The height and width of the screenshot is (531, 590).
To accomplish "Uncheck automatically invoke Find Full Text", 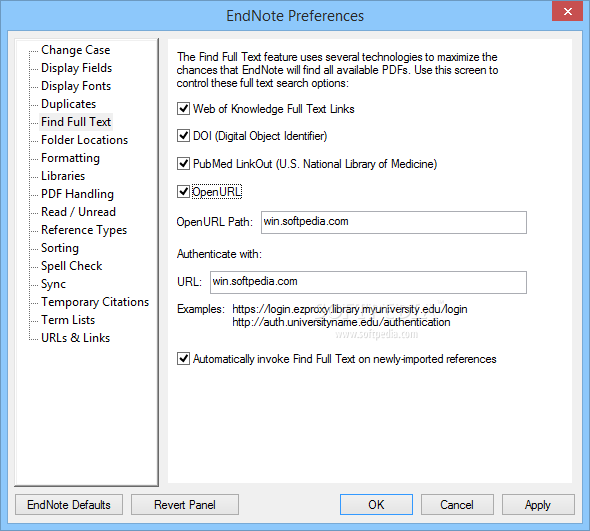I will pyautogui.click(x=183, y=359).
